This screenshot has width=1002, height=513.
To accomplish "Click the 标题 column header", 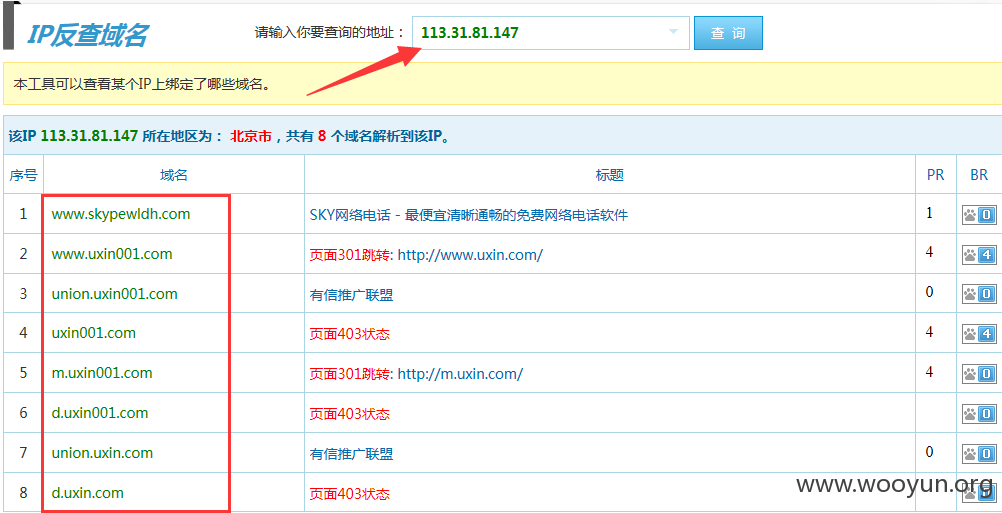I will (x=610, y=175).
